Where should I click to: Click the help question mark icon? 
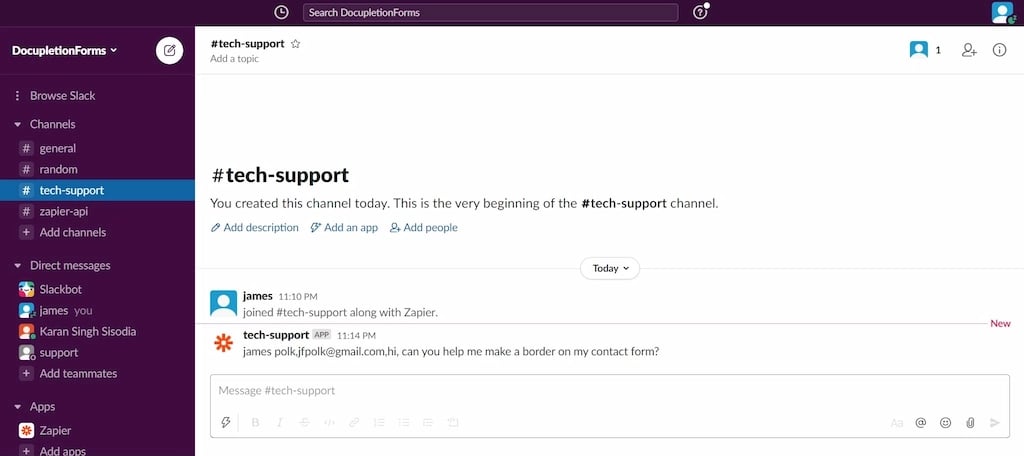(x=699, y=12)
